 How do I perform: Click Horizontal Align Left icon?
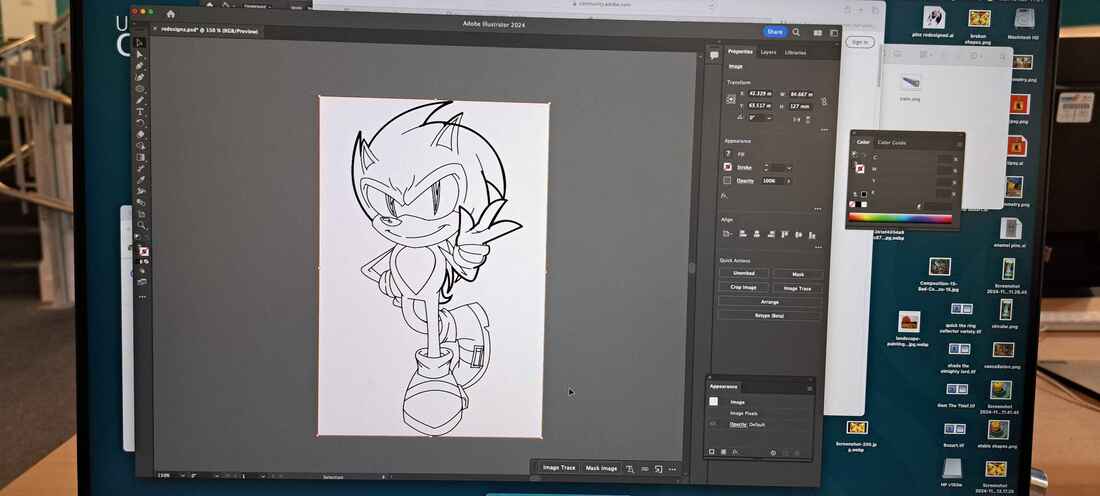[742, 234]
